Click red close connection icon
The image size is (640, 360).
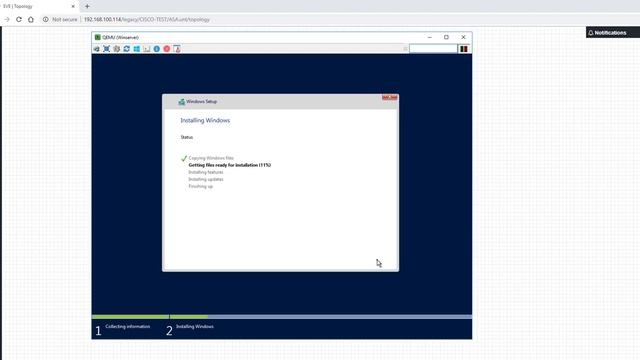click(167, 49)
